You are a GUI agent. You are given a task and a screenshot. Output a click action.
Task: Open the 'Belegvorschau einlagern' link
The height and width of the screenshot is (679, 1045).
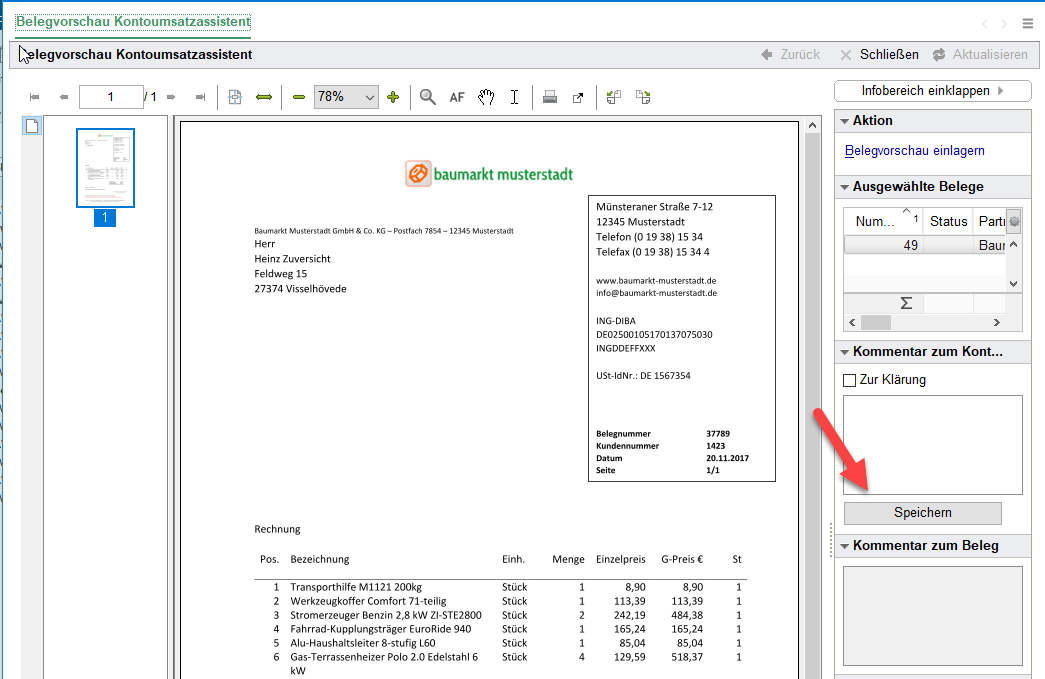click(915, 151)
